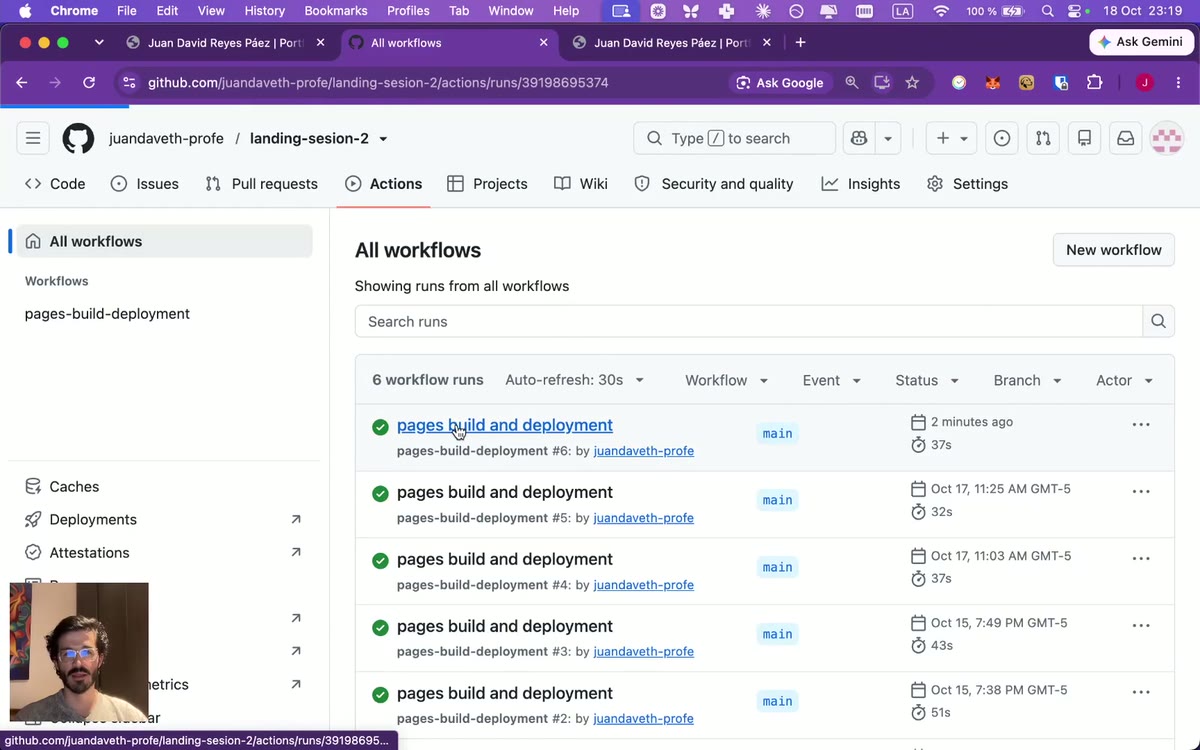Image resolution: width=1200 pixels, height=750 pixels.
Task: Open macOS Spotlight search icon
Action: point(1047,11)
